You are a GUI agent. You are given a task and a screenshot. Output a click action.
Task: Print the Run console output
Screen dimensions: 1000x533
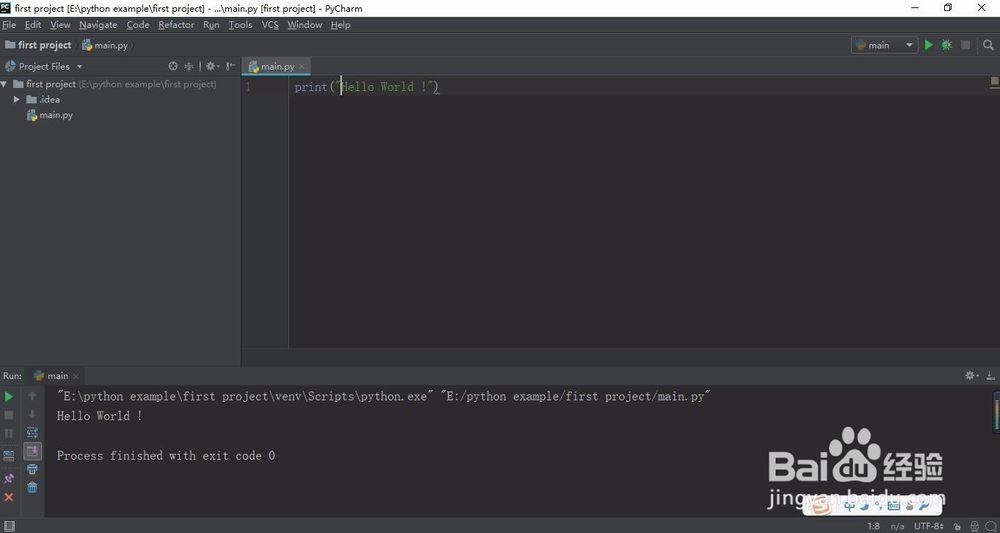[32, 469]
